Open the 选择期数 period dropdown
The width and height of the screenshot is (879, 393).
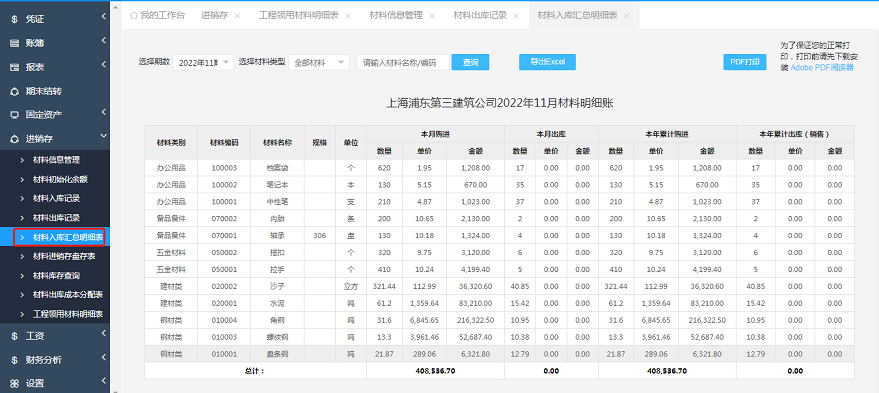(x=203, y=62)
